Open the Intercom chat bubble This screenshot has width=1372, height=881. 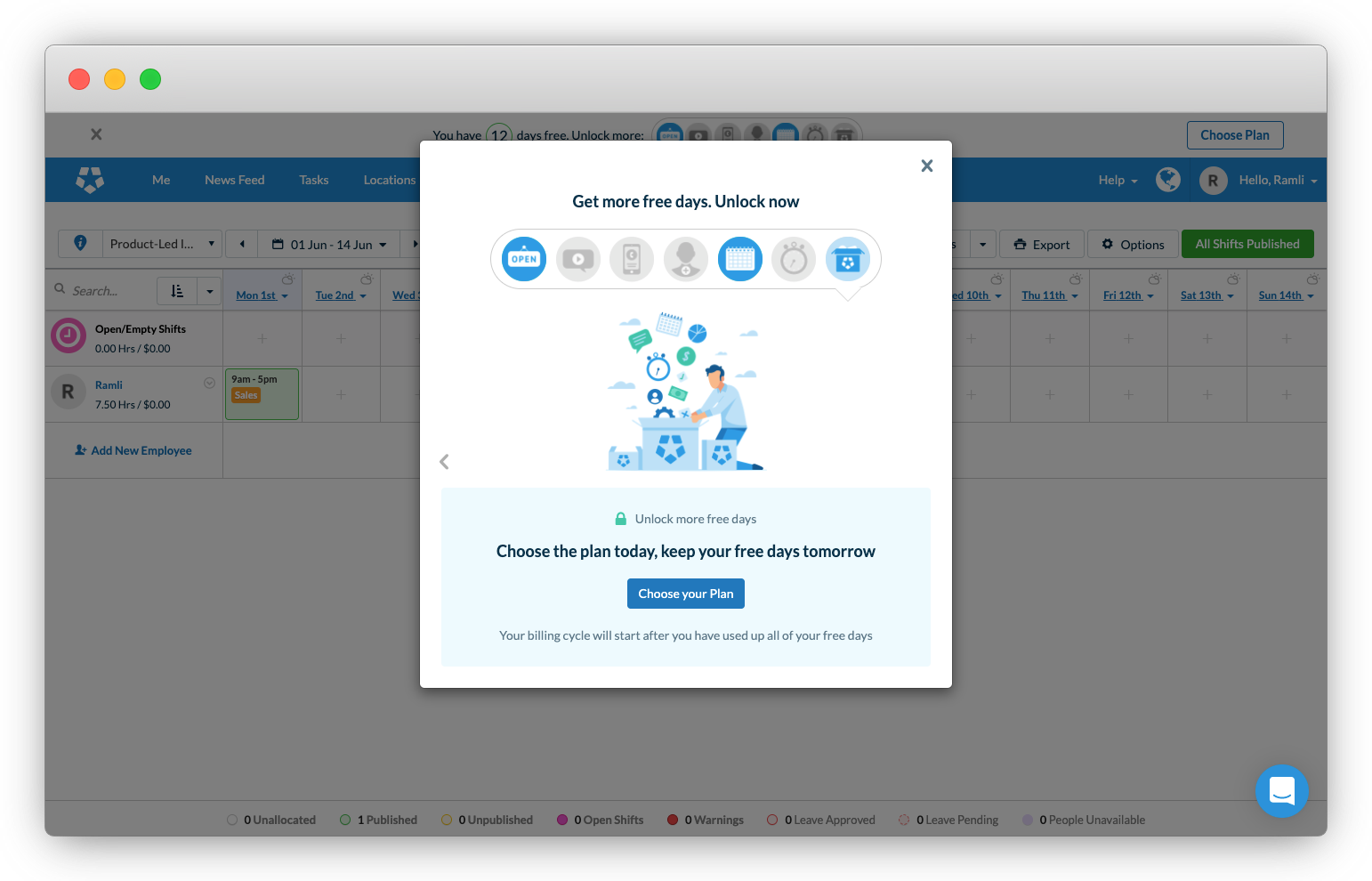(1281, 790)
